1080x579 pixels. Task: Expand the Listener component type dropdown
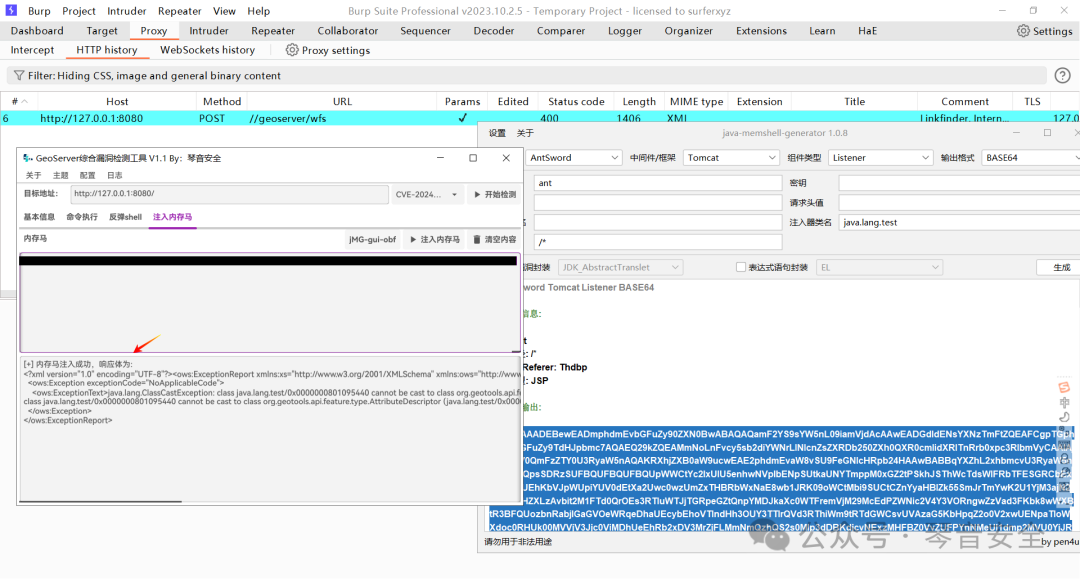coord(880,158)
